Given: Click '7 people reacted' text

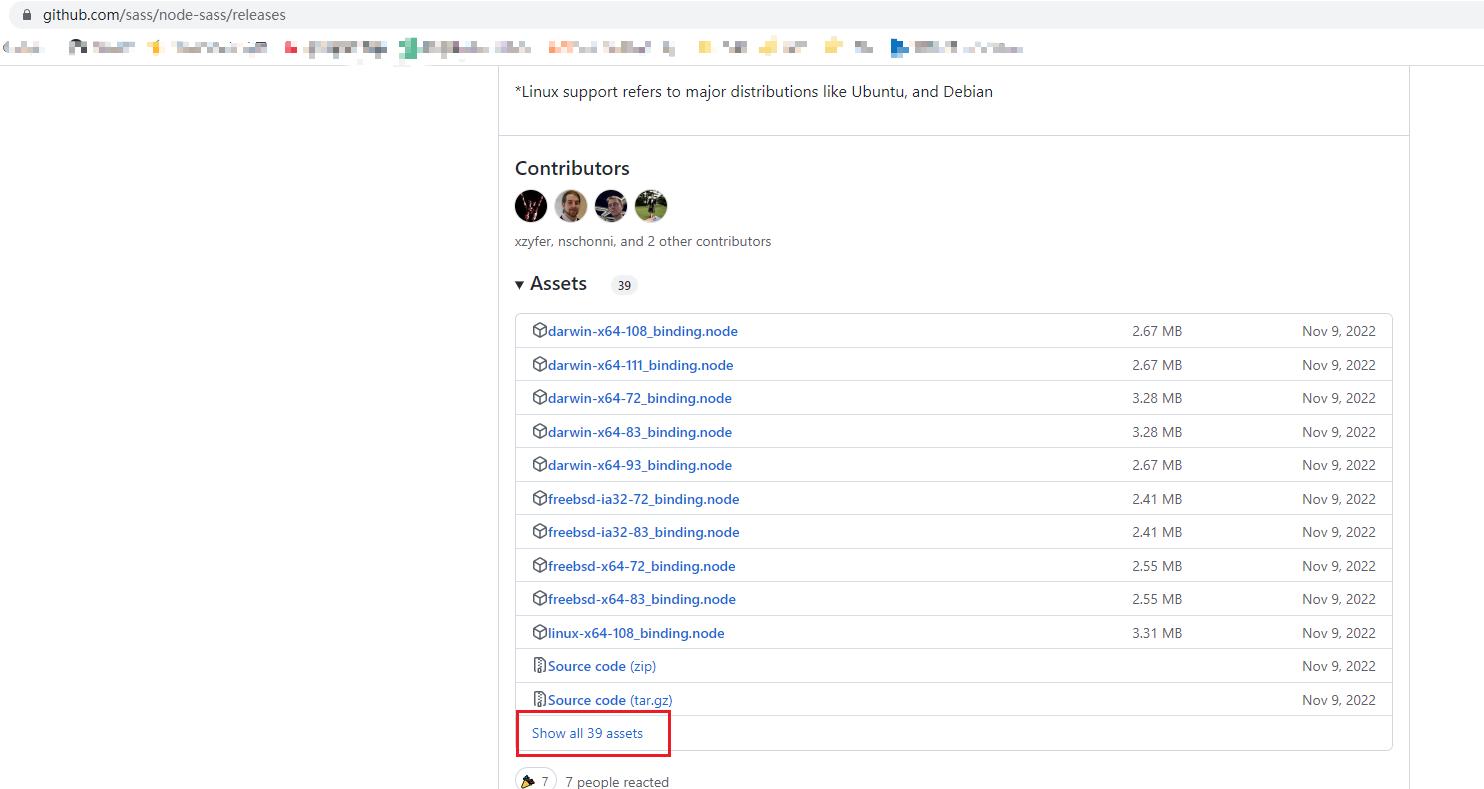Looking at the screenshot, I should point(617,782).
